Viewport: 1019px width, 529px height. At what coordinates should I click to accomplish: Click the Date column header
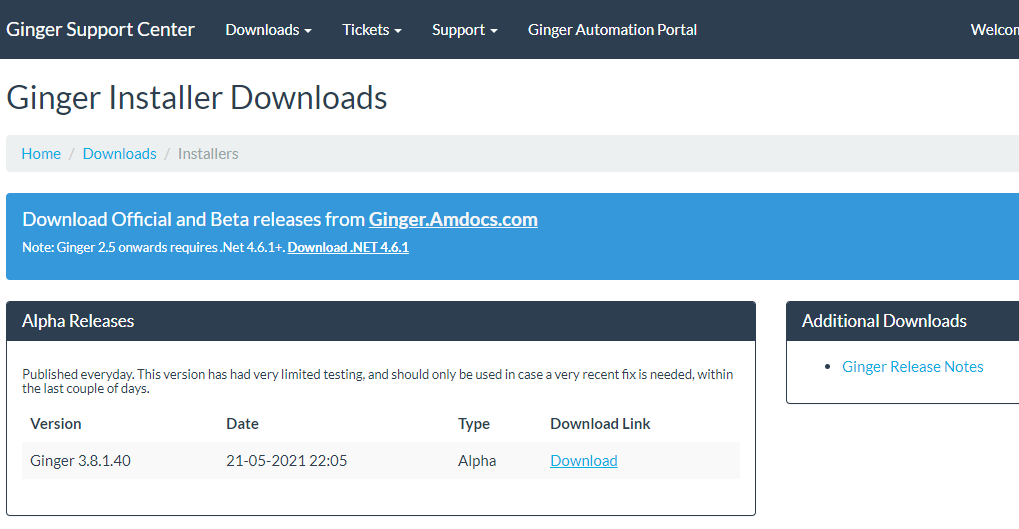click(242, 424)
